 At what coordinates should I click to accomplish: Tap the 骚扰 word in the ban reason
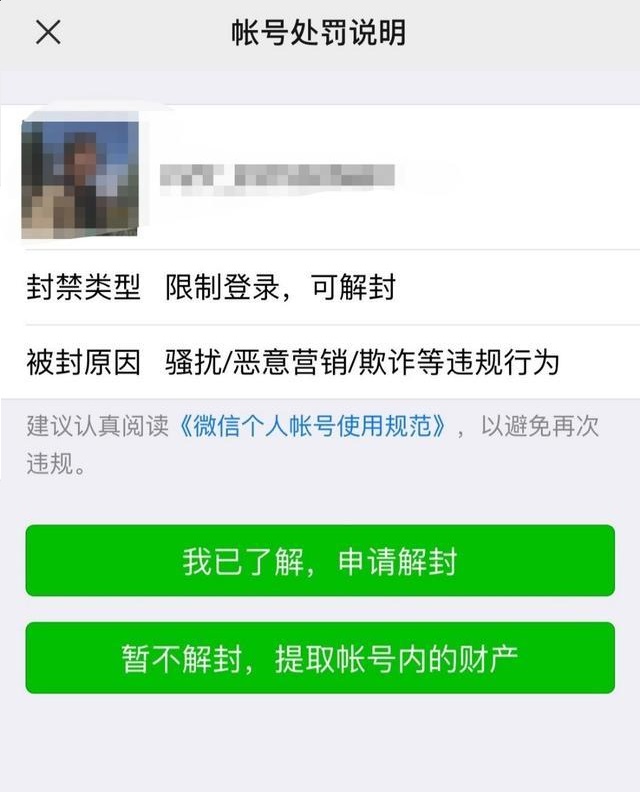[193, 362]
